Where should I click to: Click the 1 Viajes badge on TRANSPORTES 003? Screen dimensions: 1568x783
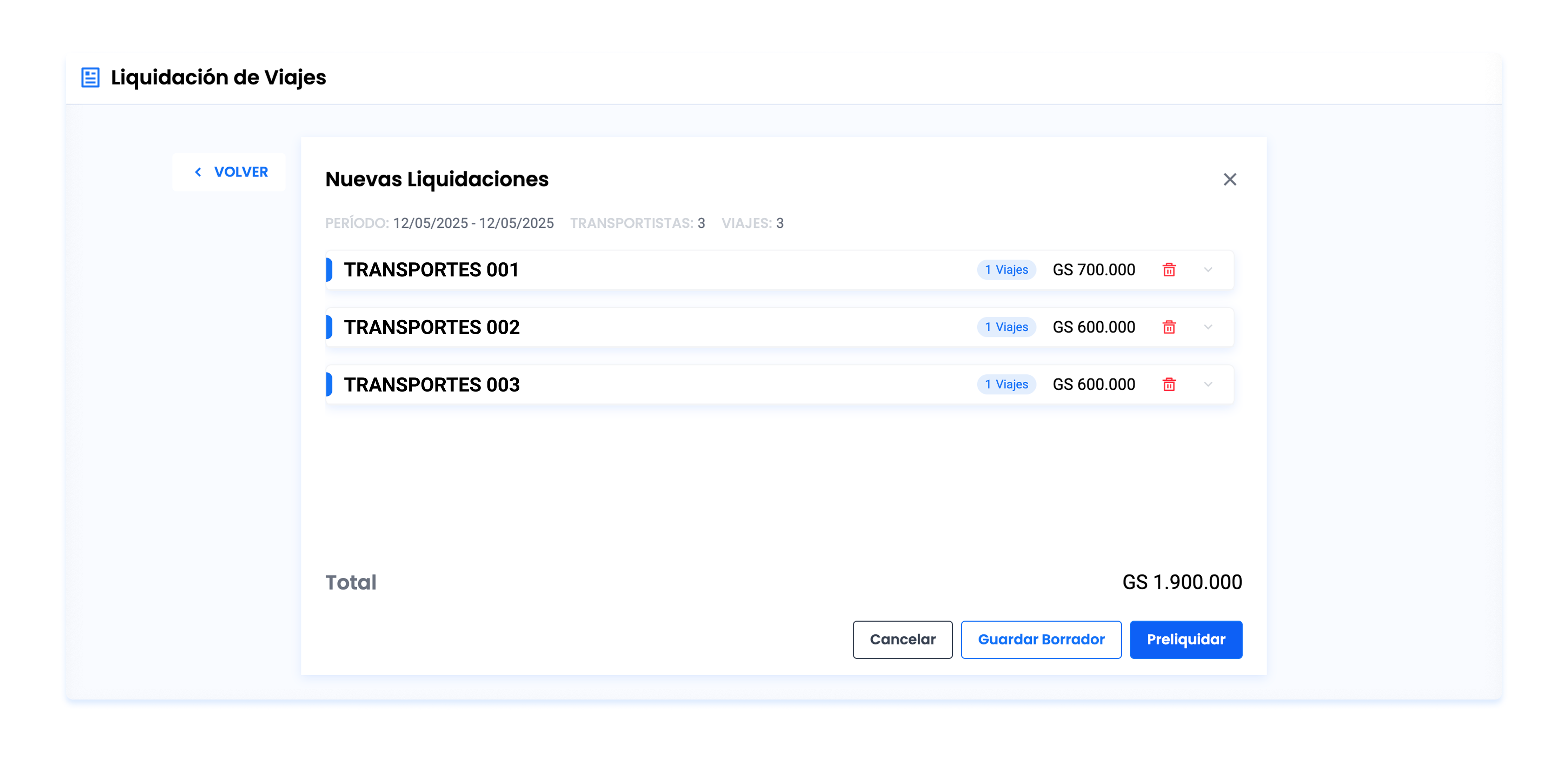[x=1006, y=384]
